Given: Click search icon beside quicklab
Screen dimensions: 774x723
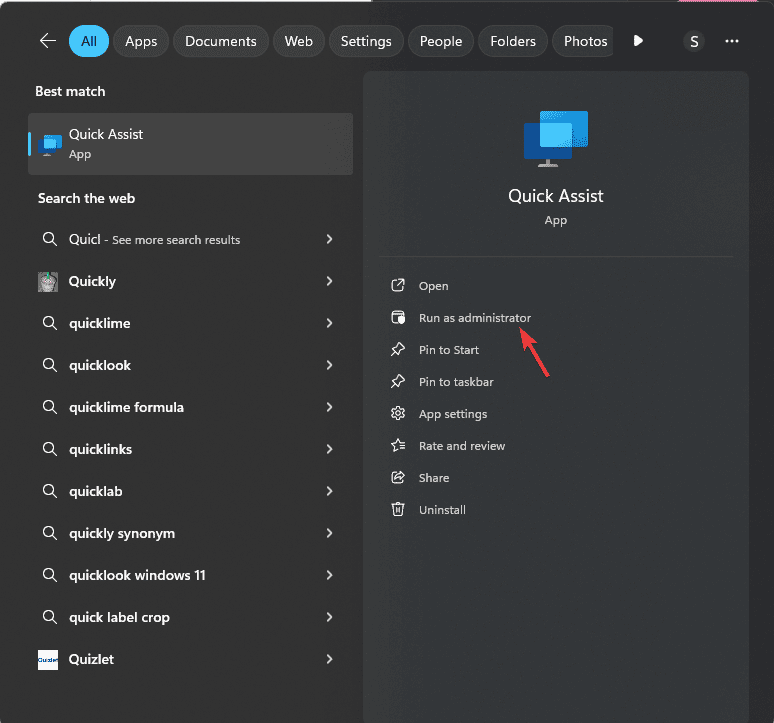Looking at the screenshot, I should click(49, 491).
